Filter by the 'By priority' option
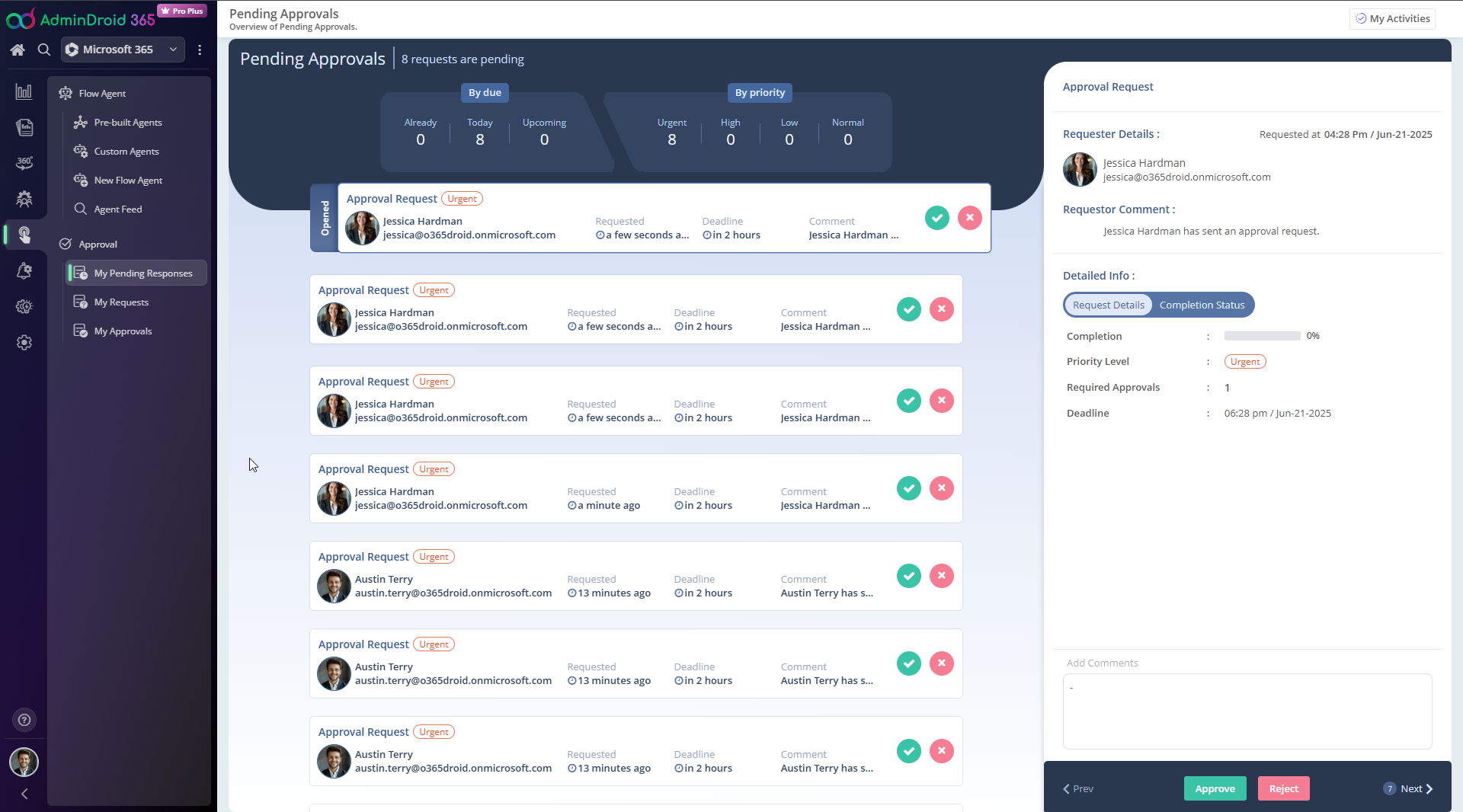 tap(760, 93)
